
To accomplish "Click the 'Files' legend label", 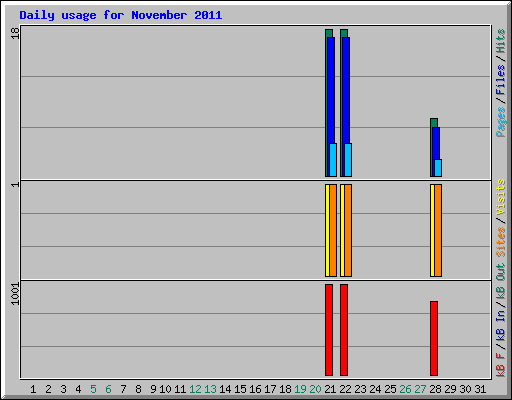I will 500,80.
